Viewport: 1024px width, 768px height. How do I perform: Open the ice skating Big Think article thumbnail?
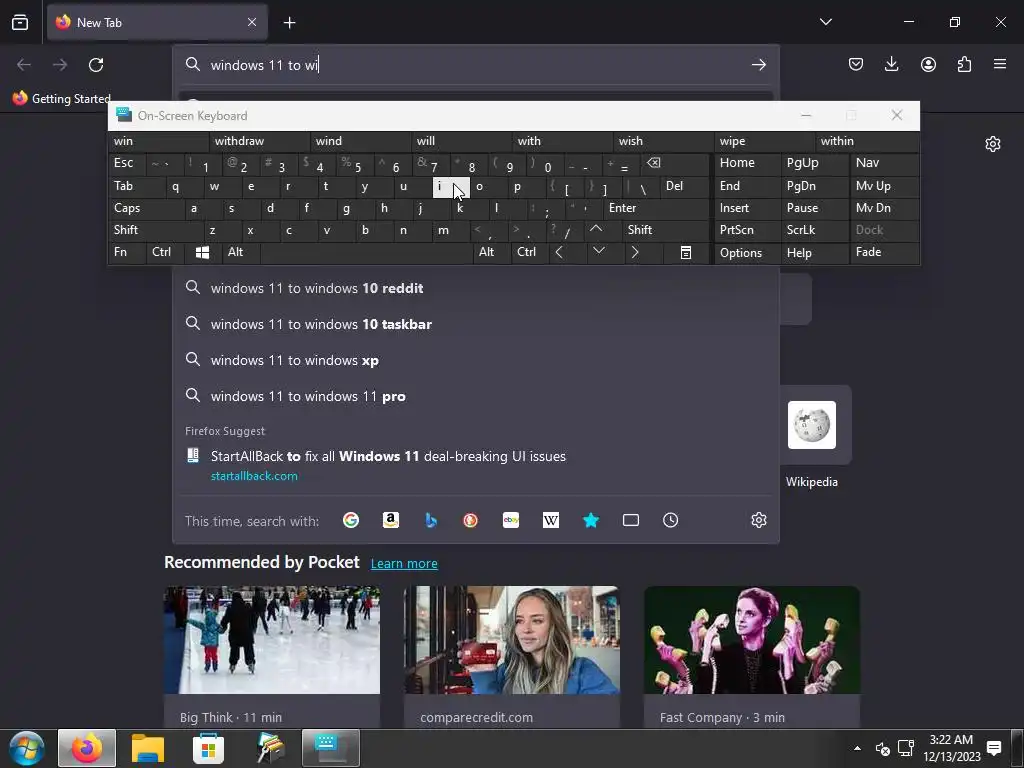[272, 640]
